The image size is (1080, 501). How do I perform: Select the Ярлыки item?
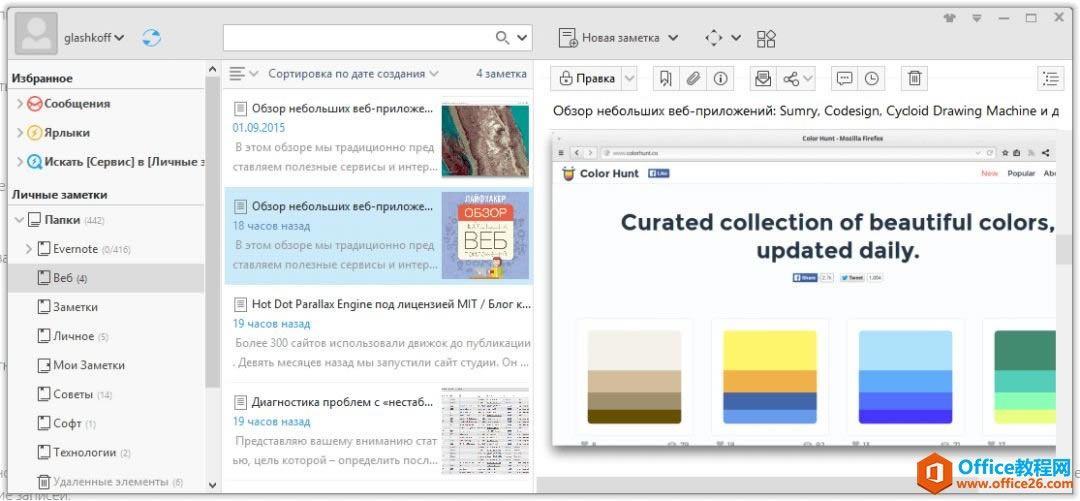tap(59, 133)
